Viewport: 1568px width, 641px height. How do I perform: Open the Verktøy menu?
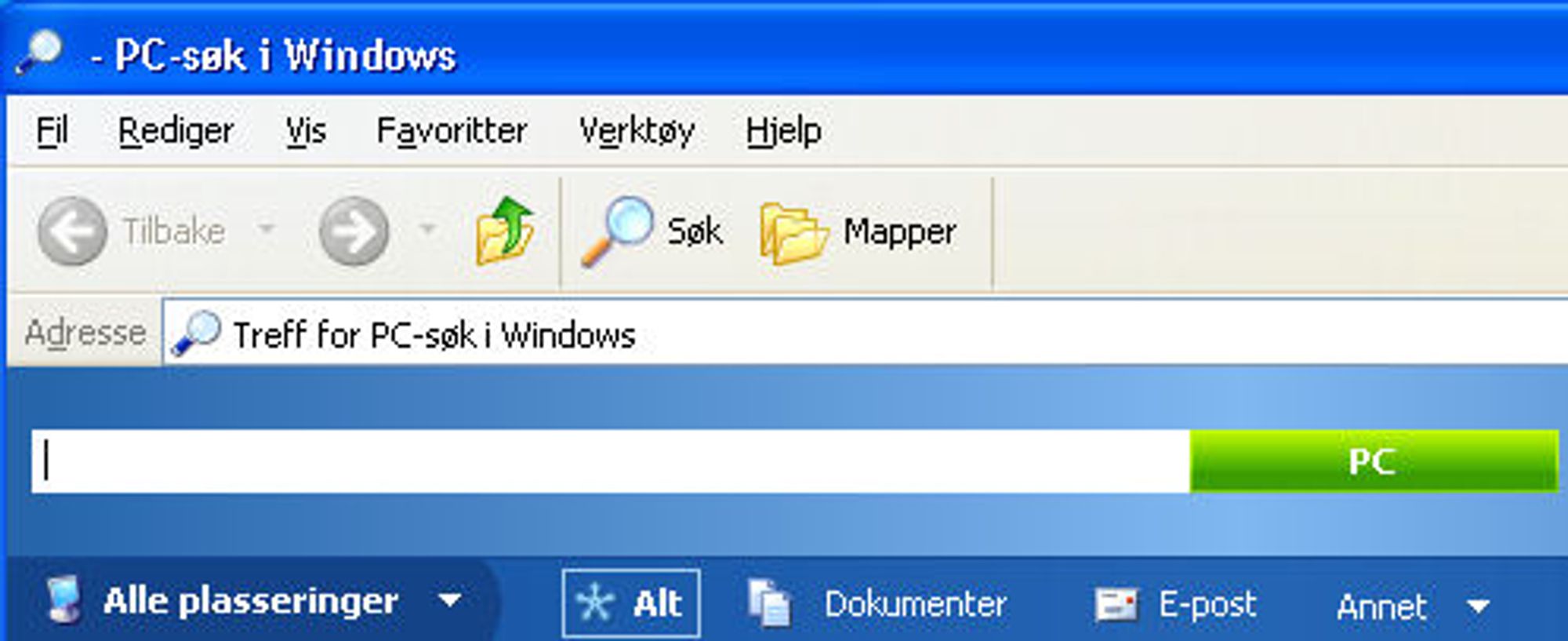(x=637, y=131)
